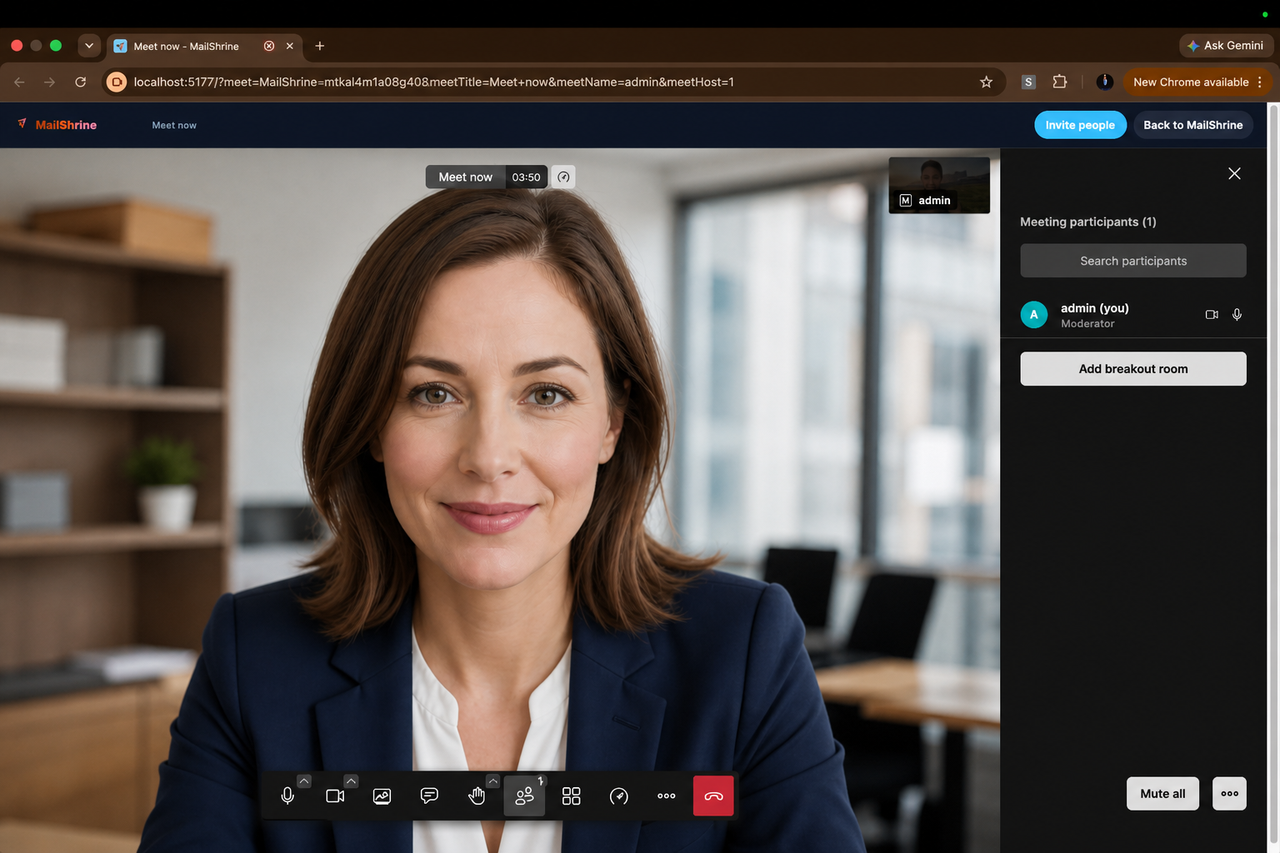Image resolution: width=1280 pixels, height=853 pixels.
Task: Toggle the participants panel button
Action: [524, 796]
